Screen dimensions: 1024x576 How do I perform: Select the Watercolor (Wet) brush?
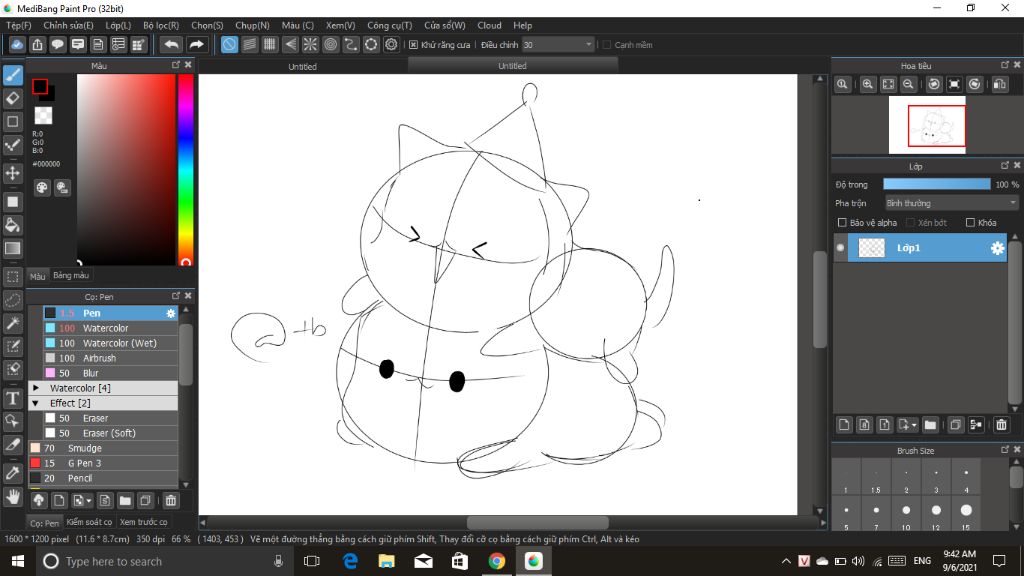click(x=110, y=343)
